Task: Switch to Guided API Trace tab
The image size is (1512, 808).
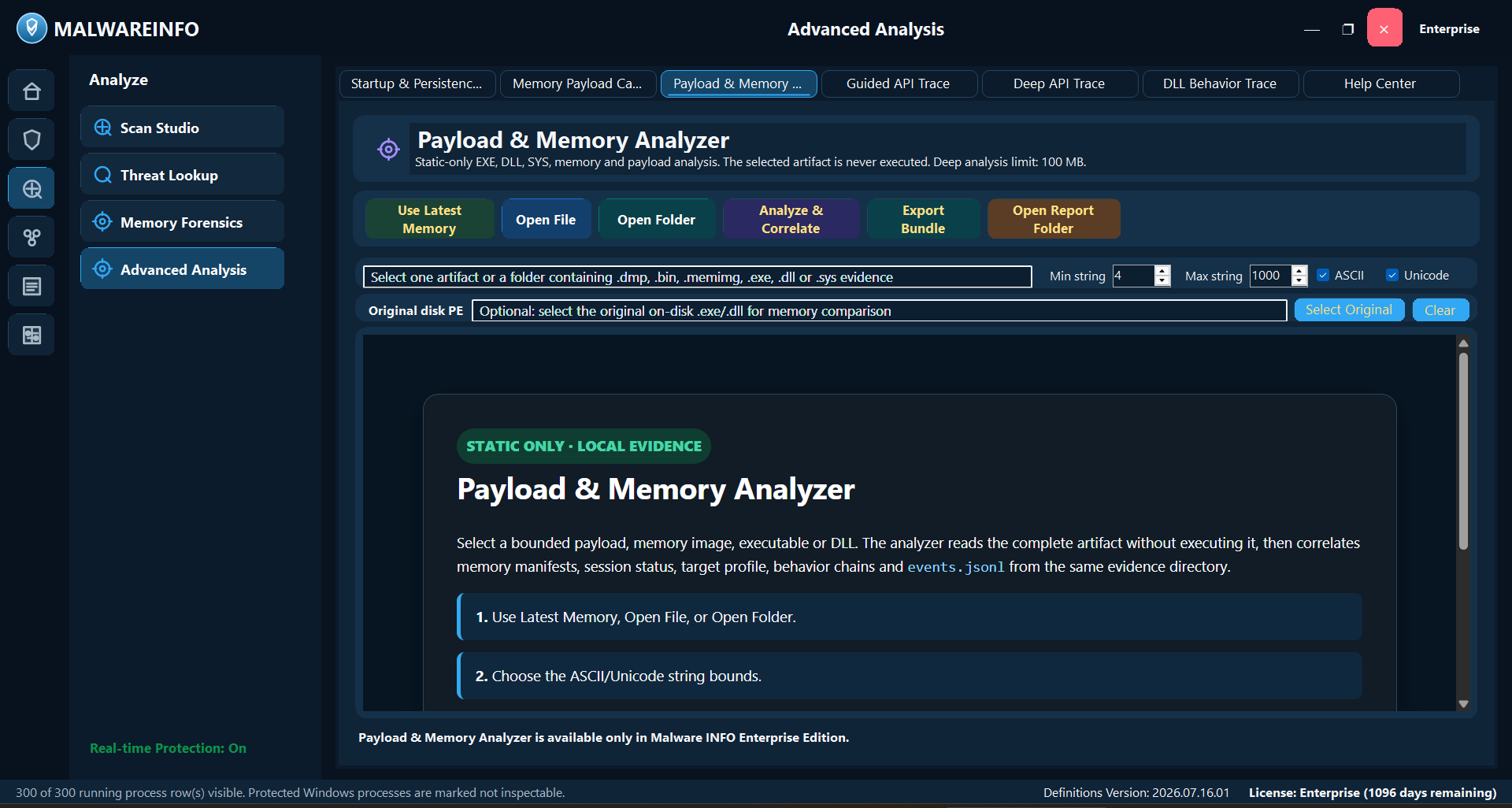Action: point(899,83)
